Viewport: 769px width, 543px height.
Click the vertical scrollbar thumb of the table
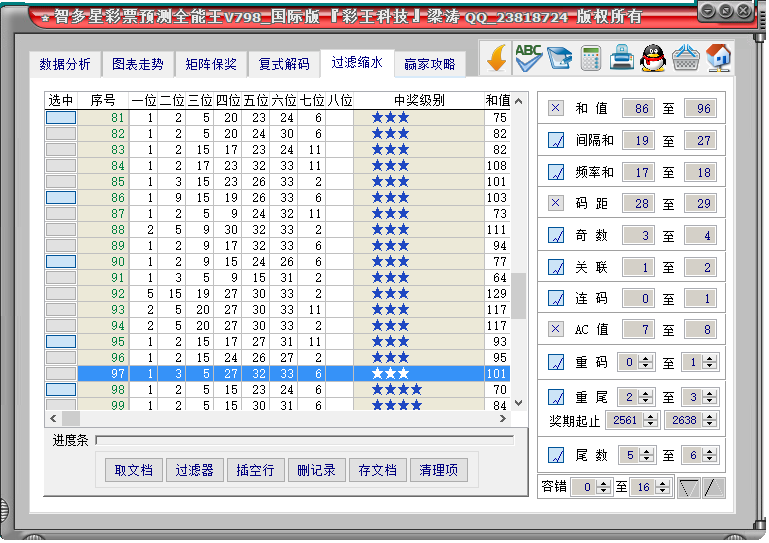point(518,296)
